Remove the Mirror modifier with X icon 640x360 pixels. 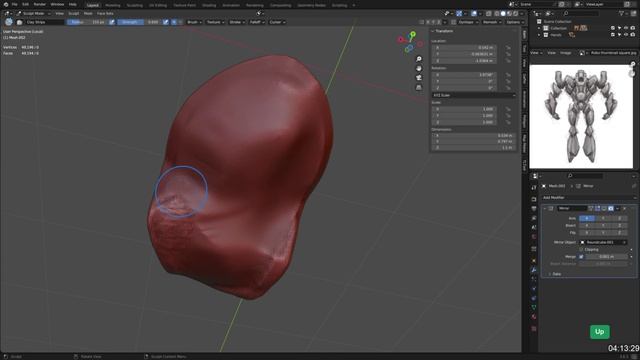[x=624, y=209]
